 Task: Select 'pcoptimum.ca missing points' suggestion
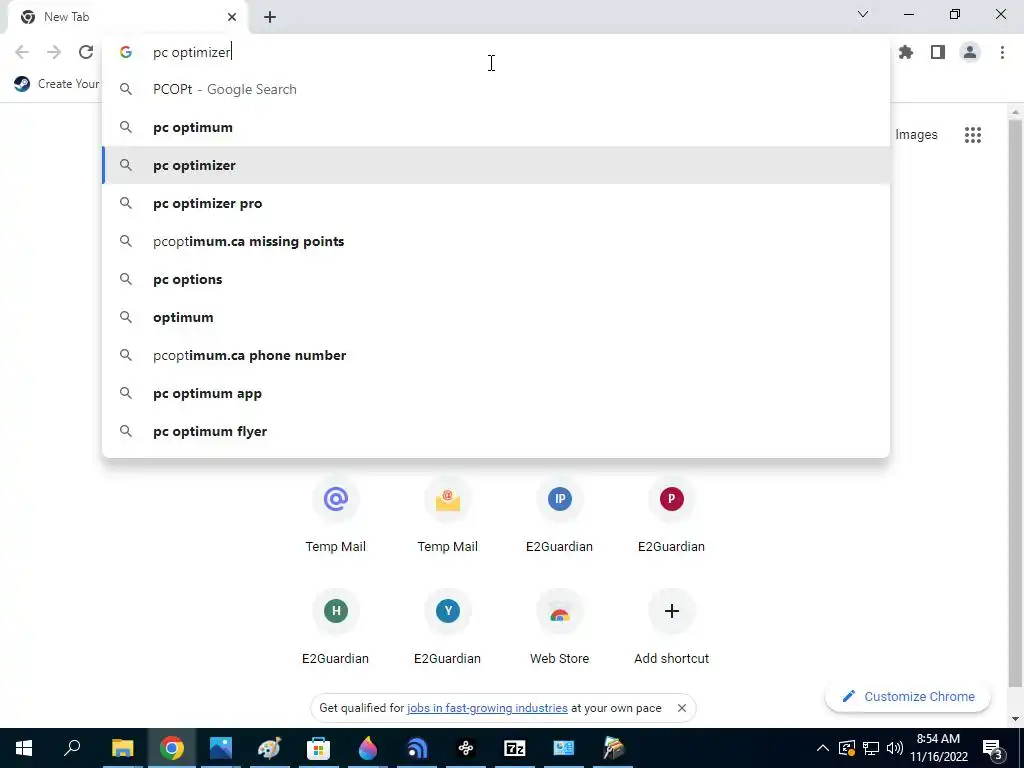tap(496, 241)
